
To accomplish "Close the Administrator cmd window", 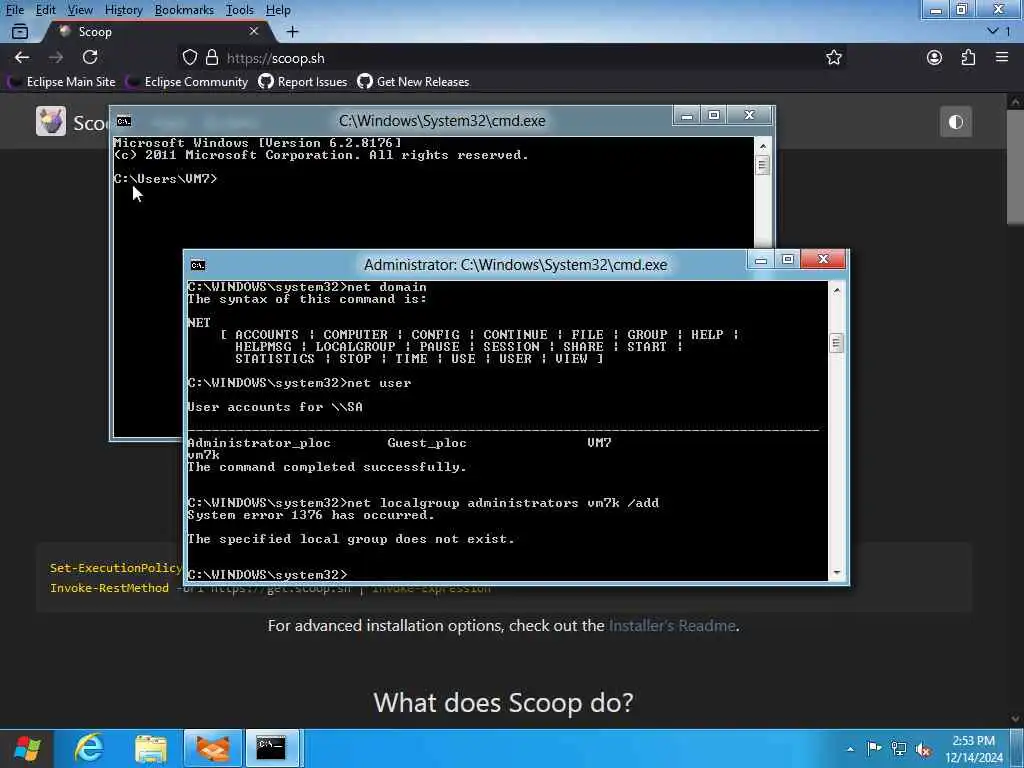I will pos(824,259).
